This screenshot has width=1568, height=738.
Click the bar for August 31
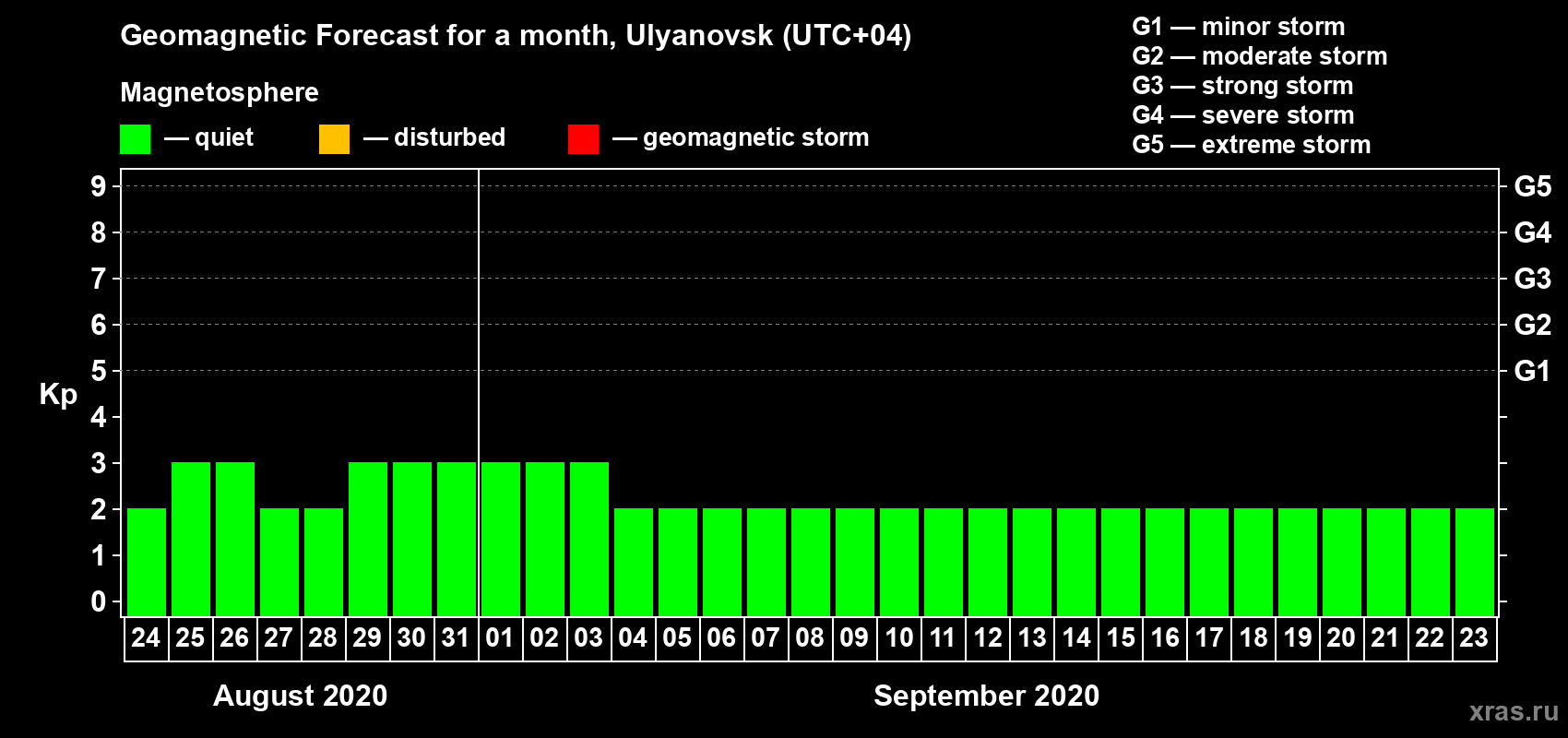coord(457,539)
